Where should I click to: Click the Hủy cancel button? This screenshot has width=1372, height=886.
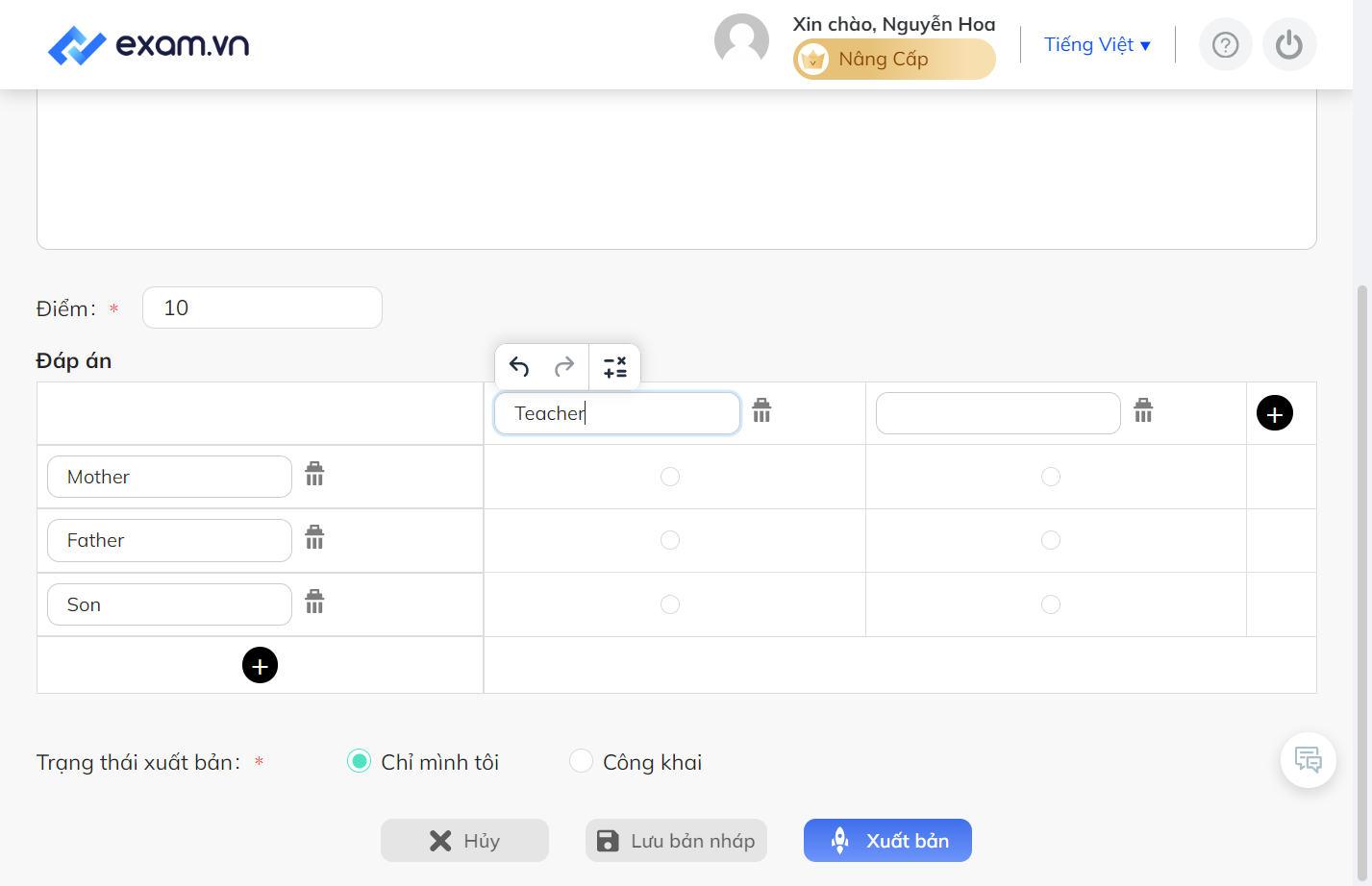(x=464, y=841)
